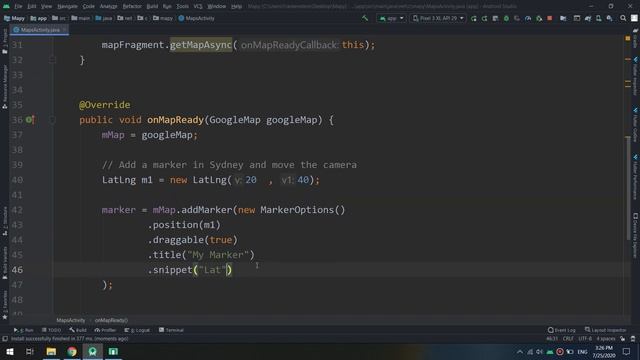This screenshot has height=360, width=640.
Task: Click the Make Project hammer icon
Action: point(365,18)
